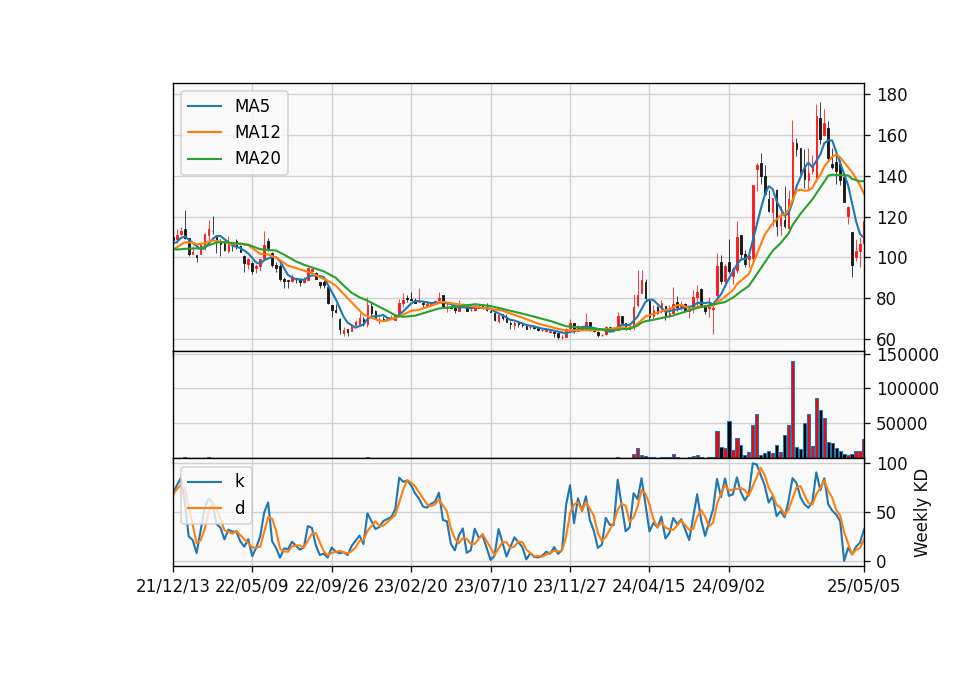Click the 60 price axis label

(x=887, y=340)
